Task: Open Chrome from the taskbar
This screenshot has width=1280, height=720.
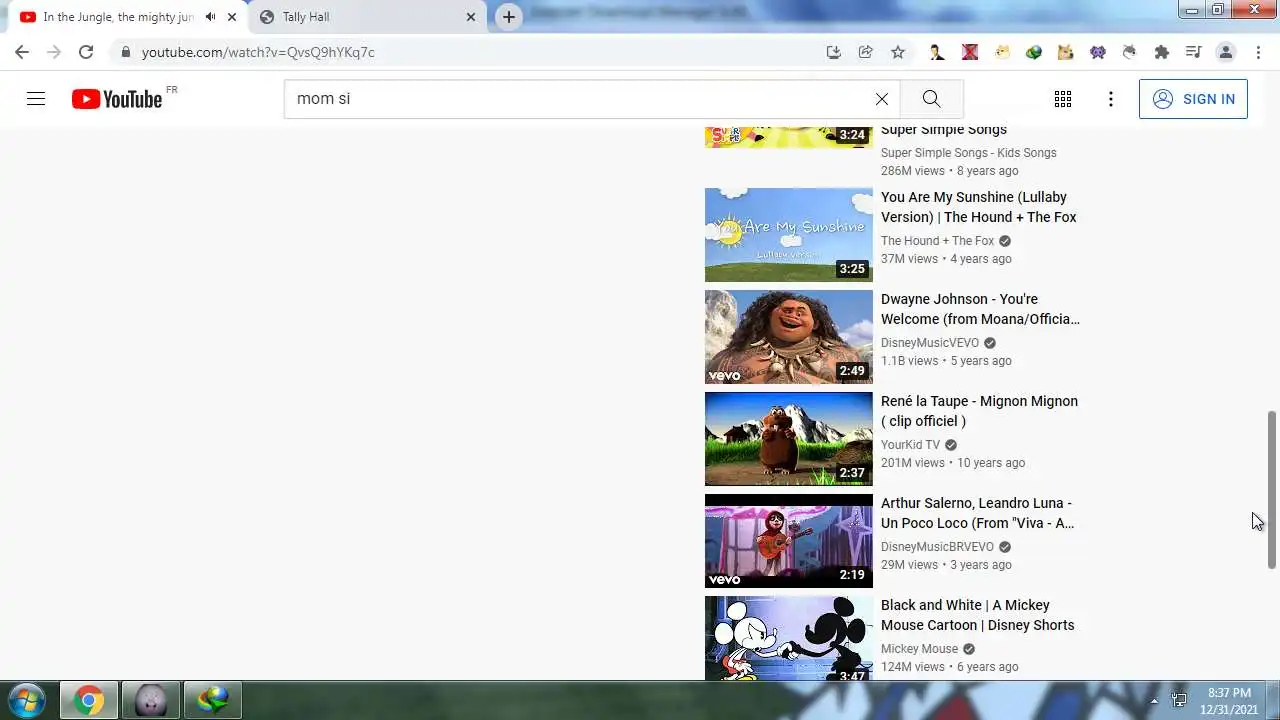Action: coord(89,701)
